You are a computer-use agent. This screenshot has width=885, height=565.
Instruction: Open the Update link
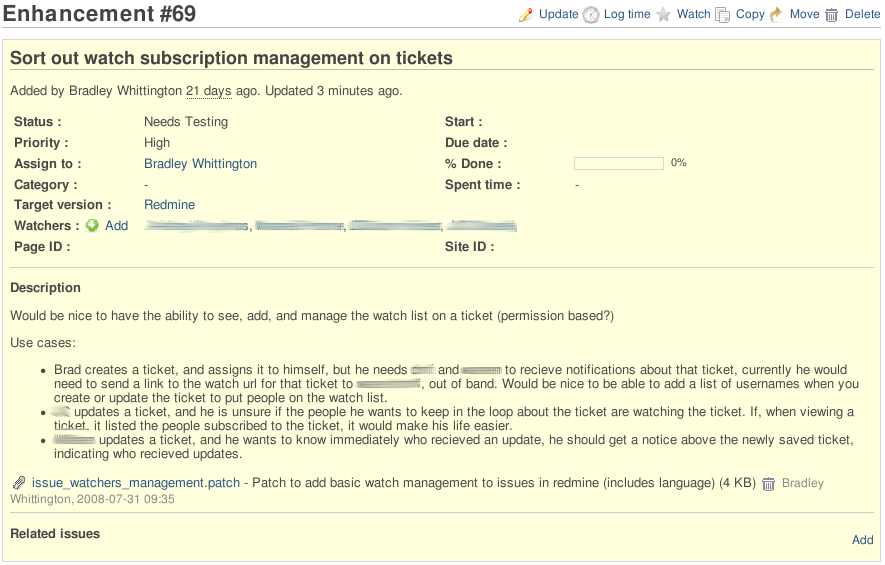click(x=558, y=14)
